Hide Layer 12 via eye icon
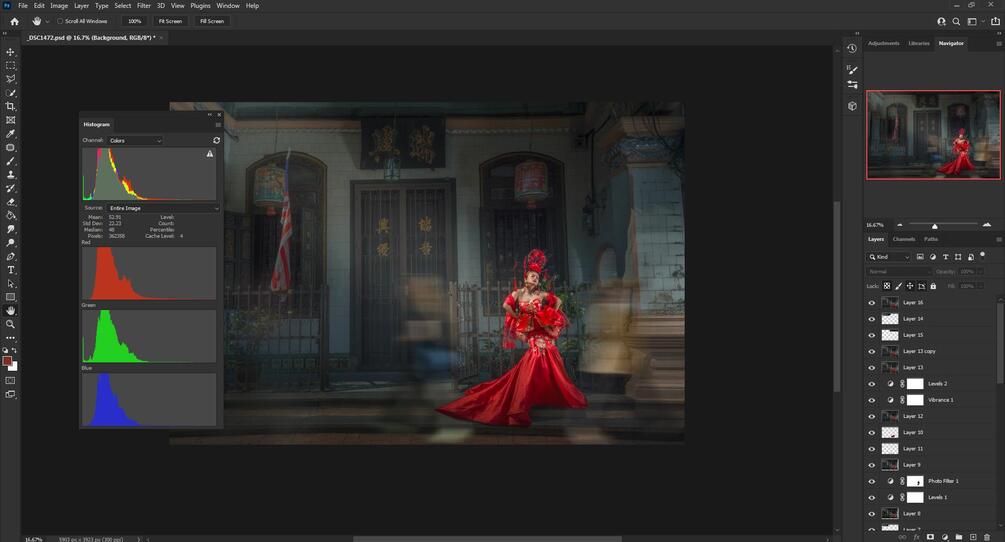The image size is (1005, 542). click(x=872, y=416)
